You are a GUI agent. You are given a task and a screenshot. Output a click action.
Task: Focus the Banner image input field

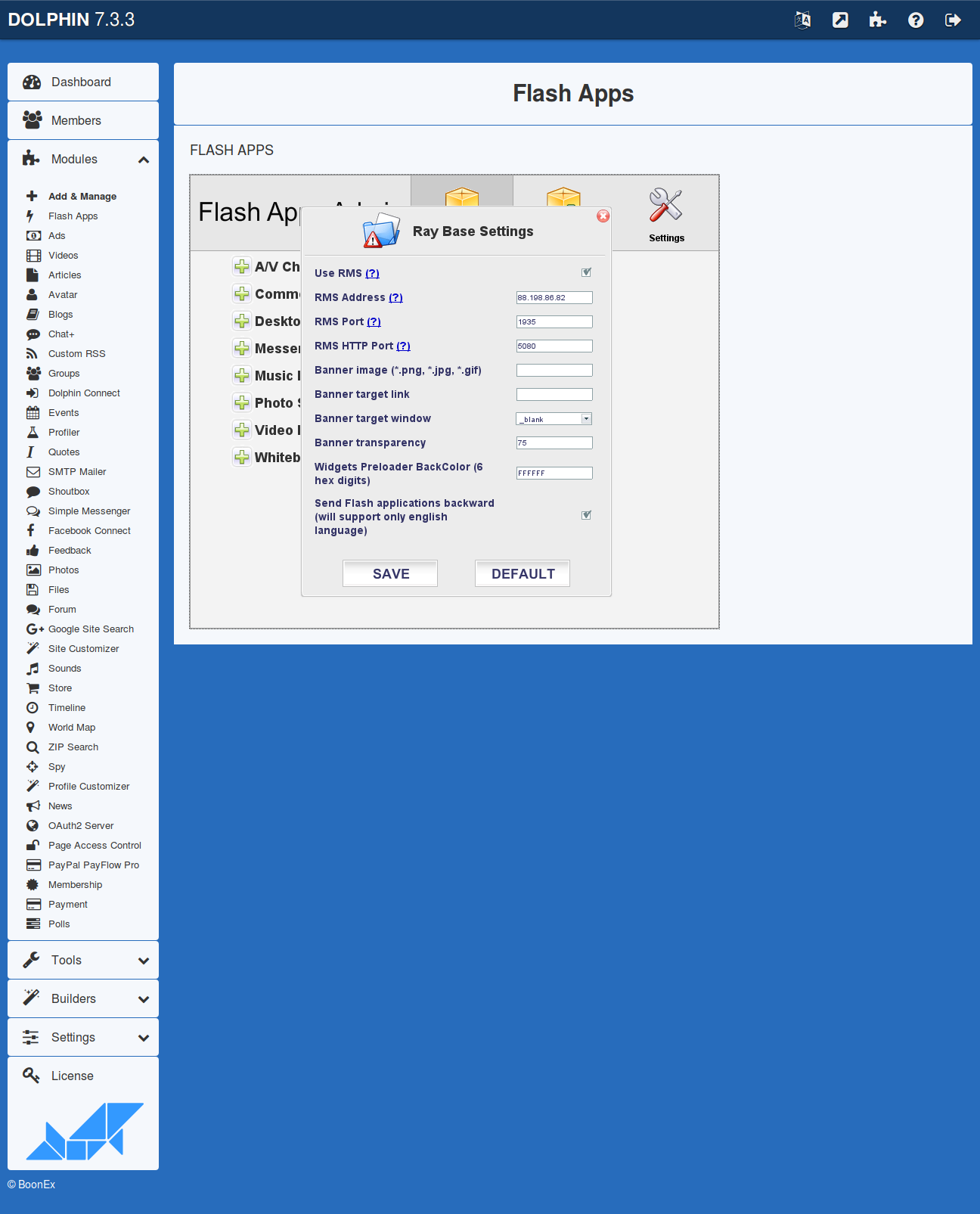pos(554,370)
